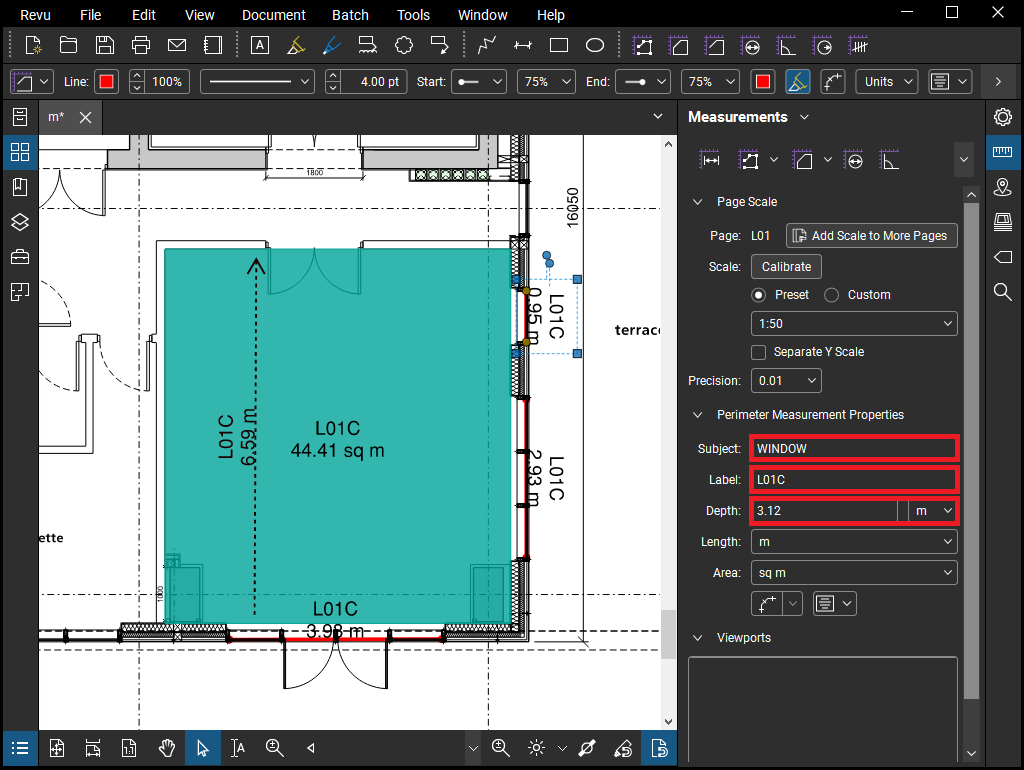Open the Document menu
The width and height of the screenshot is (1024, 770).
pyautogui.click(x=274, y=14)
